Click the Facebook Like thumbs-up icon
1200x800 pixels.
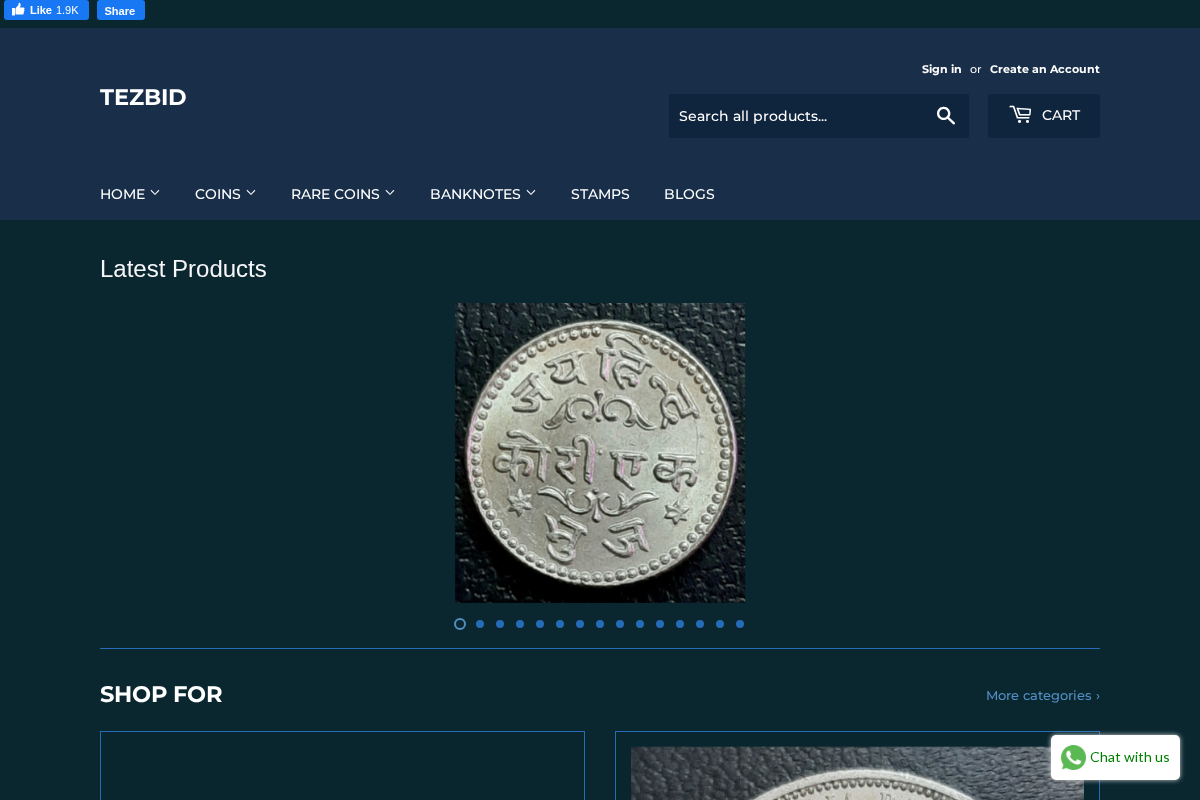point(18,9)
